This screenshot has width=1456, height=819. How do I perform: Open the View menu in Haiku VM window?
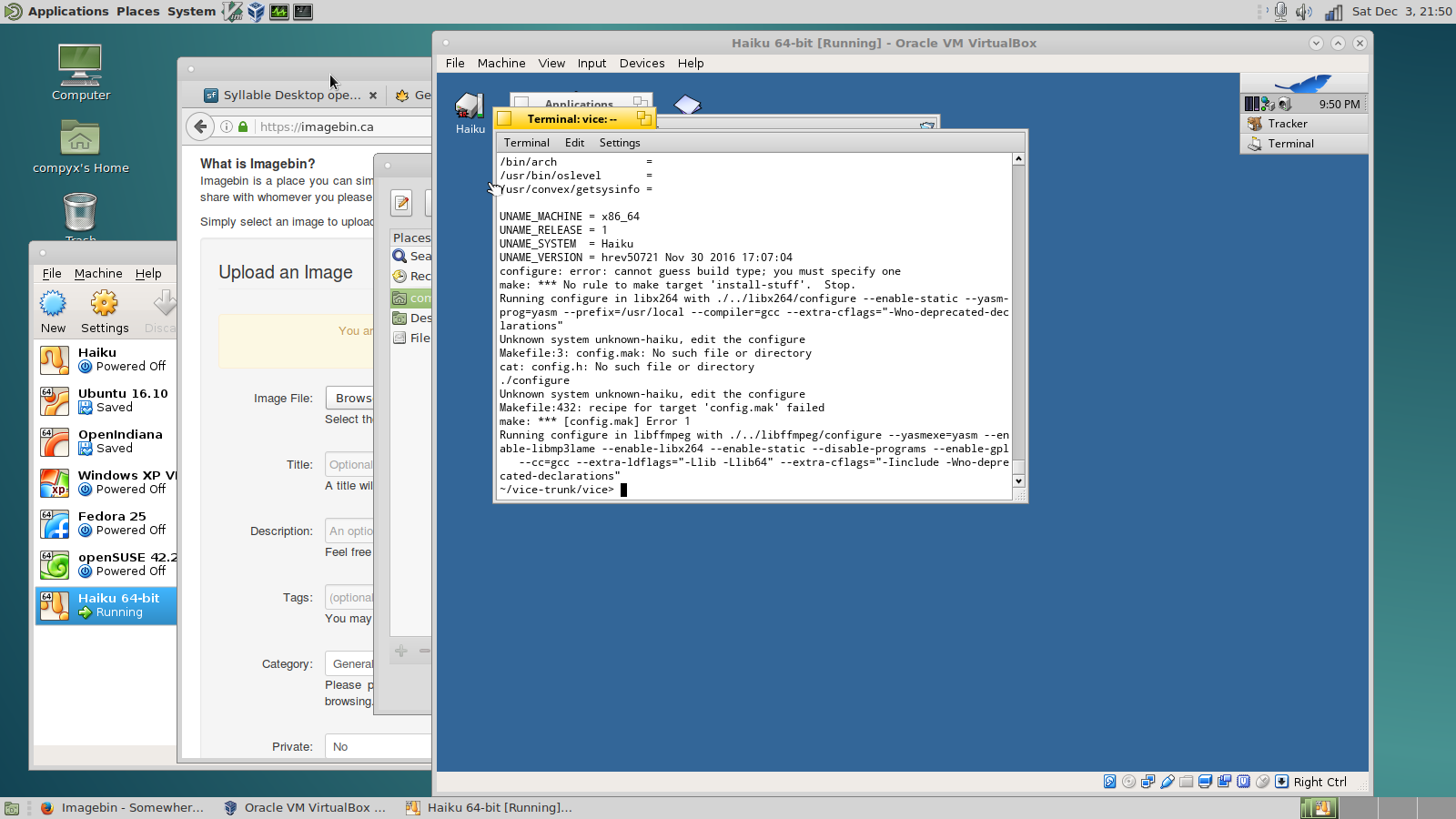click(x=551, y=63)
